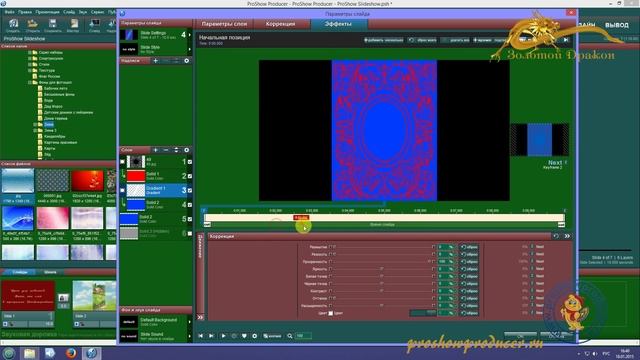Image resolution: width=640 pixels, height=360 pixels.
Task: Toggle the enable checkbox for layer 2 Solid 1
Action: (190, 176)
